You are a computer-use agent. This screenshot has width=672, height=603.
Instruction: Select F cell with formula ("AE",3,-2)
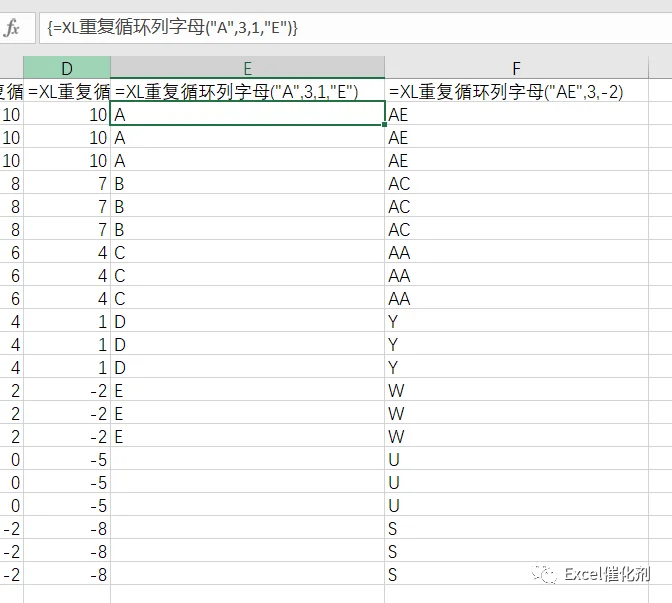click(x=516, y=91)
